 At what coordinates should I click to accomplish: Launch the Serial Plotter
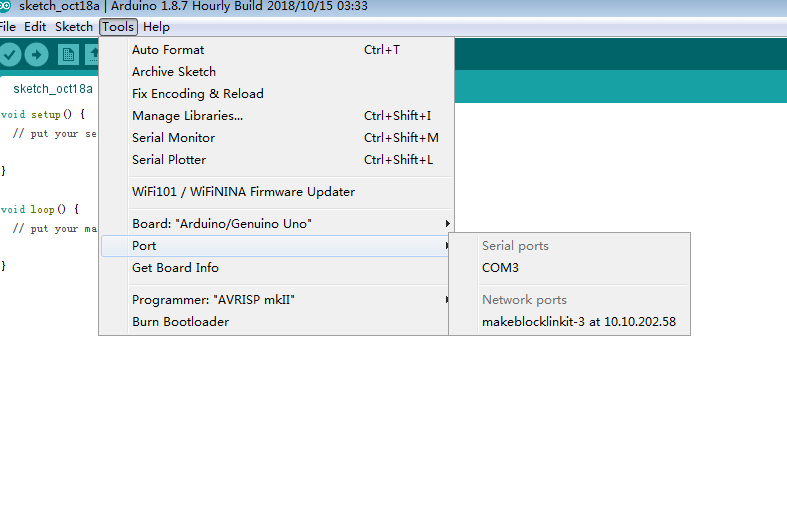pyautogui.click(x=277, y=160)
